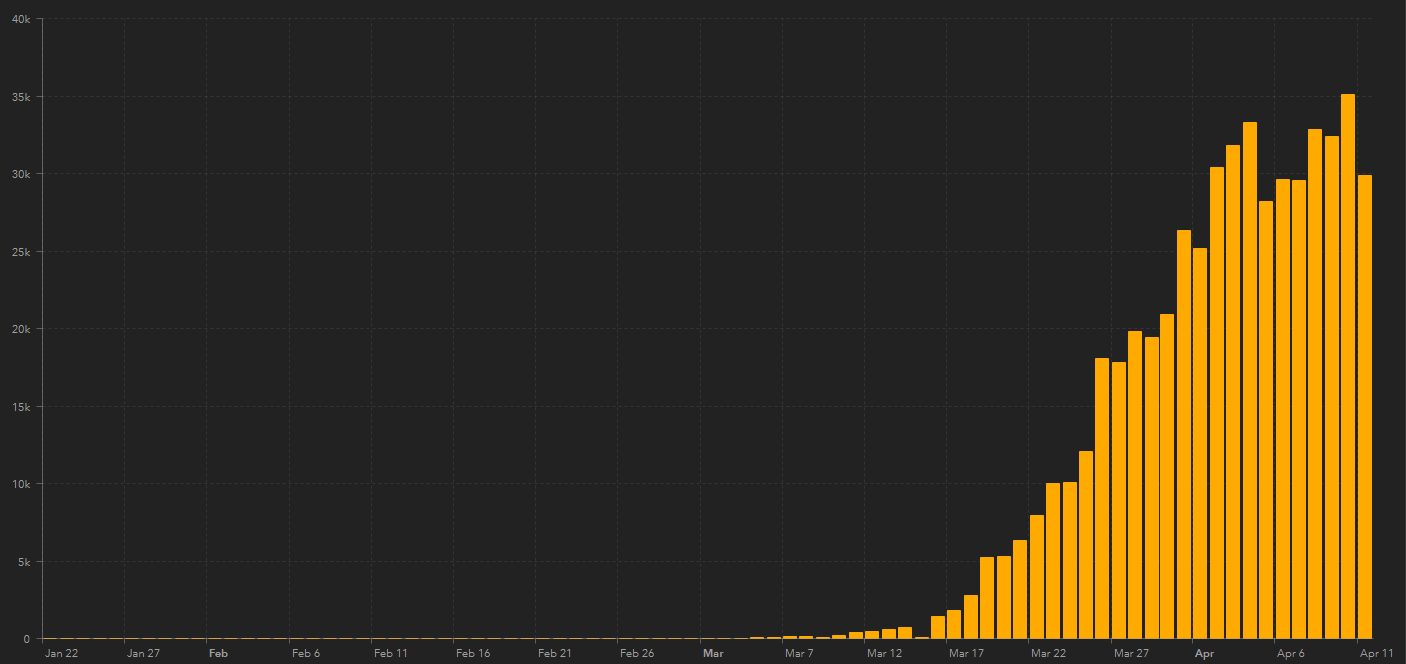Select the bold Mar month label
The width and height of the screenshot is (1406, 664).
click(713, 653)
